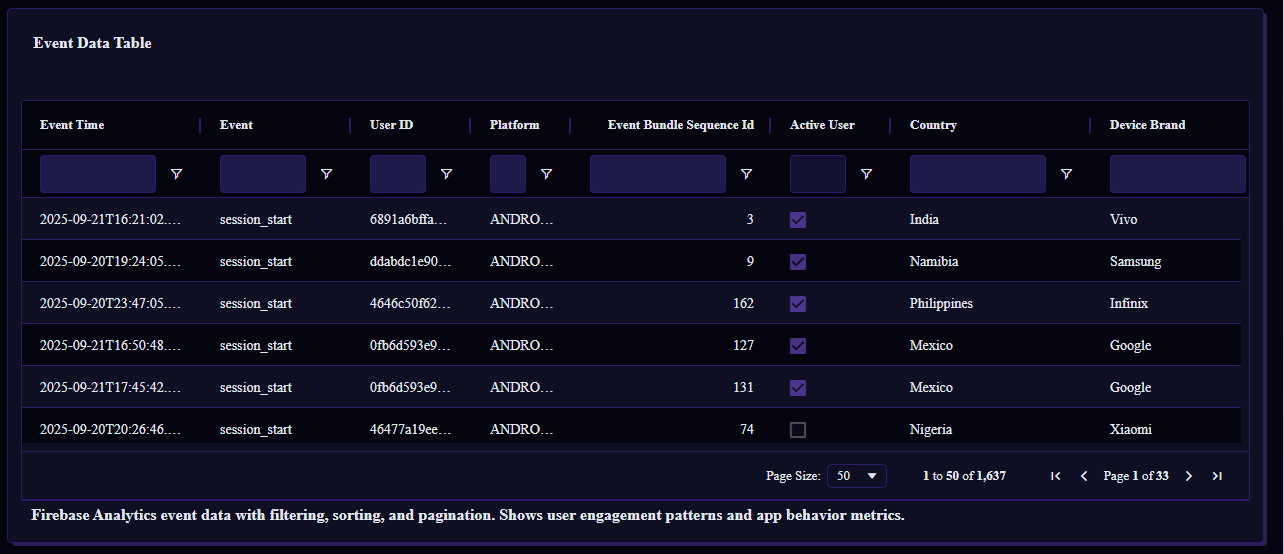This screenshot has height=554, width=1284.
Task: Open the User ID filter funnel icon
Action: (x=446, y=174)
